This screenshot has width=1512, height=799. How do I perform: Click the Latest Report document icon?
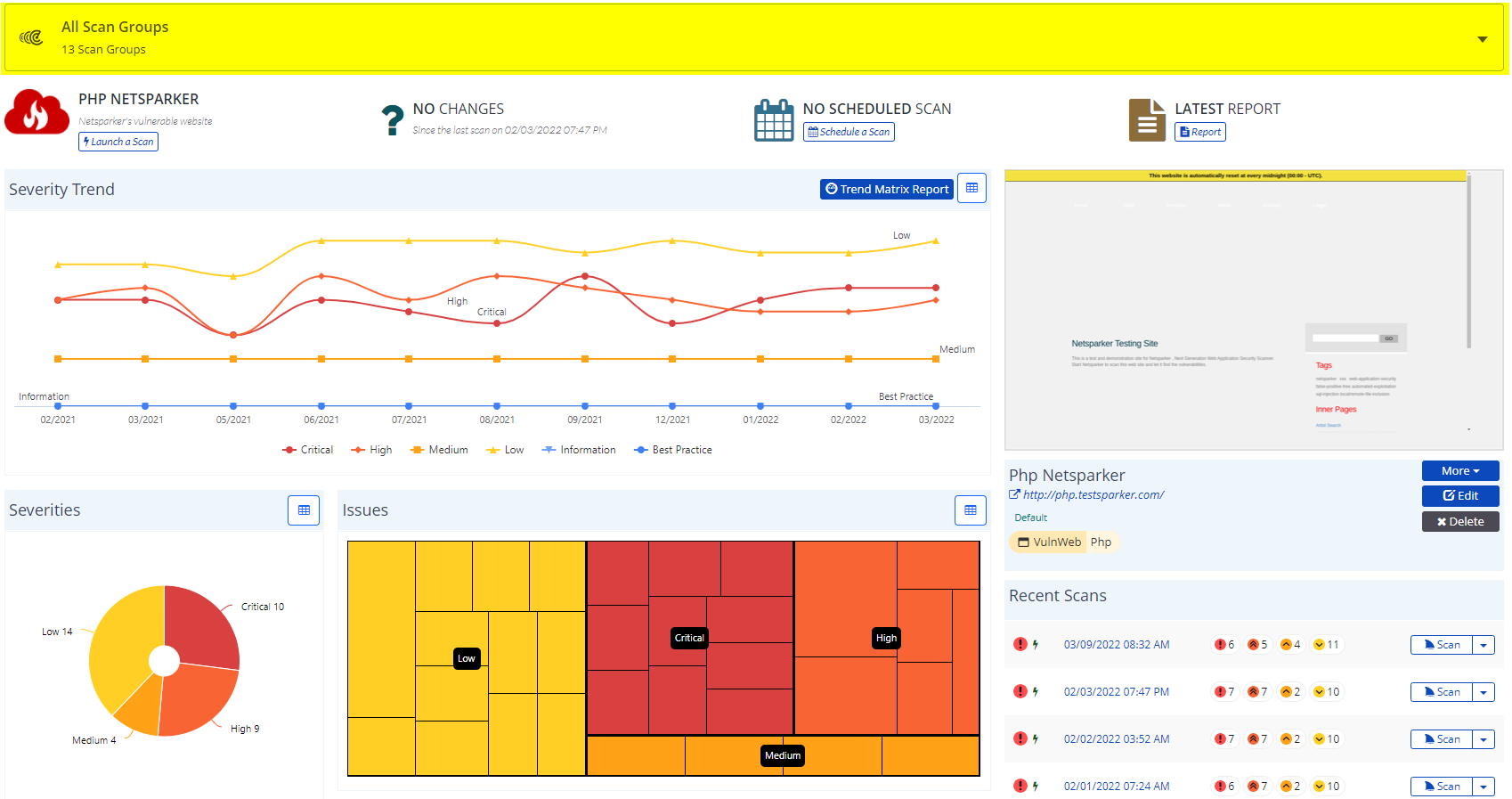(x=1147, y=120)
